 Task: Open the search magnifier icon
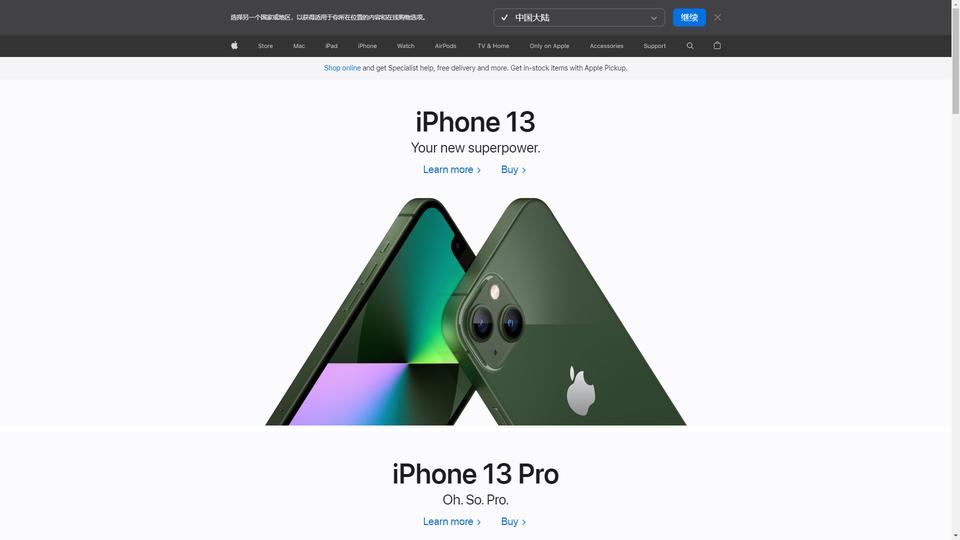(x=690, y=46)
